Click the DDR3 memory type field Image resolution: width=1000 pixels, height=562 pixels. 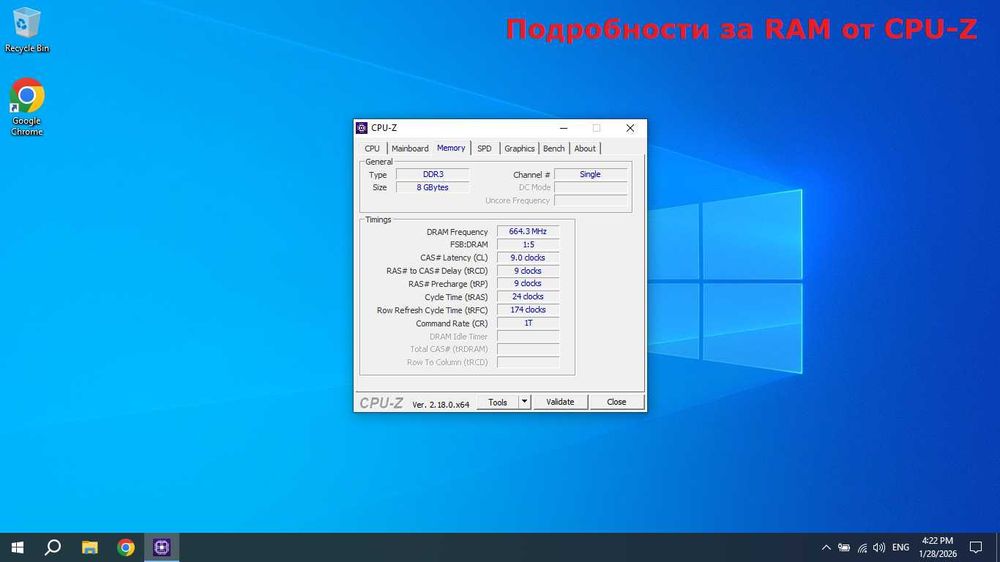(x=432, y=174)
